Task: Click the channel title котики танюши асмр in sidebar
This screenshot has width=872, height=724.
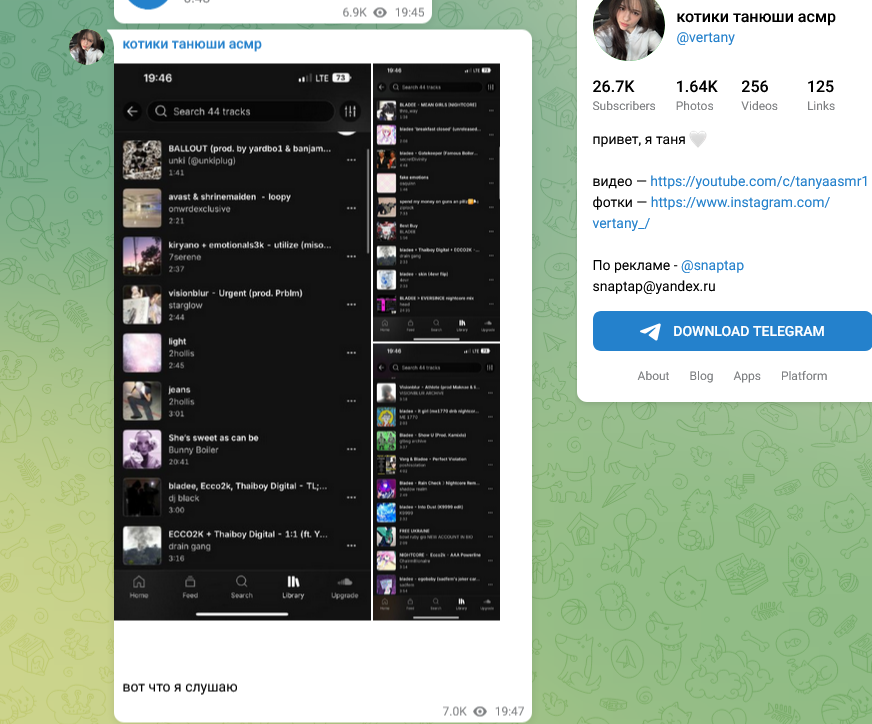Action: 756,17
